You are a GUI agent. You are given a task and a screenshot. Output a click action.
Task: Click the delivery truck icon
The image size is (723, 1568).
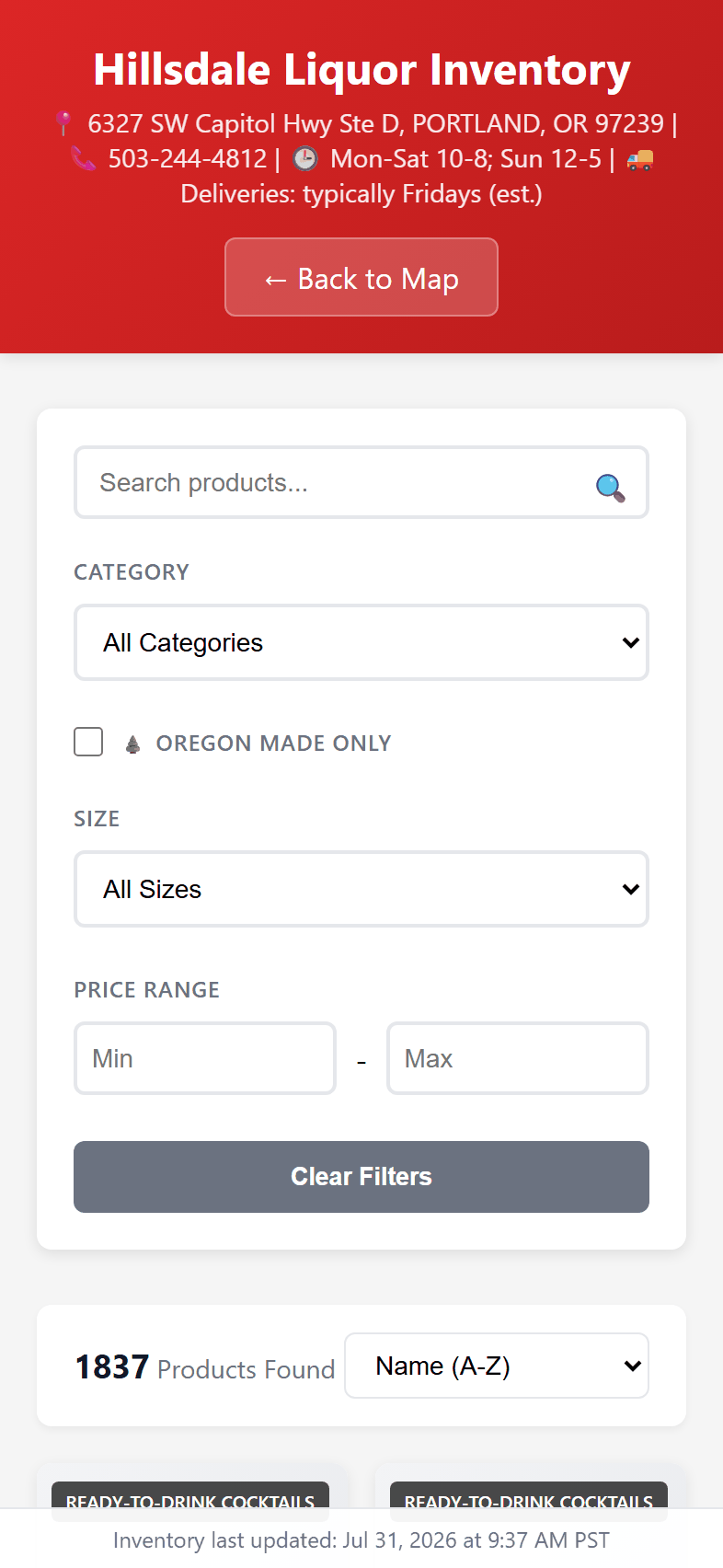640,160
